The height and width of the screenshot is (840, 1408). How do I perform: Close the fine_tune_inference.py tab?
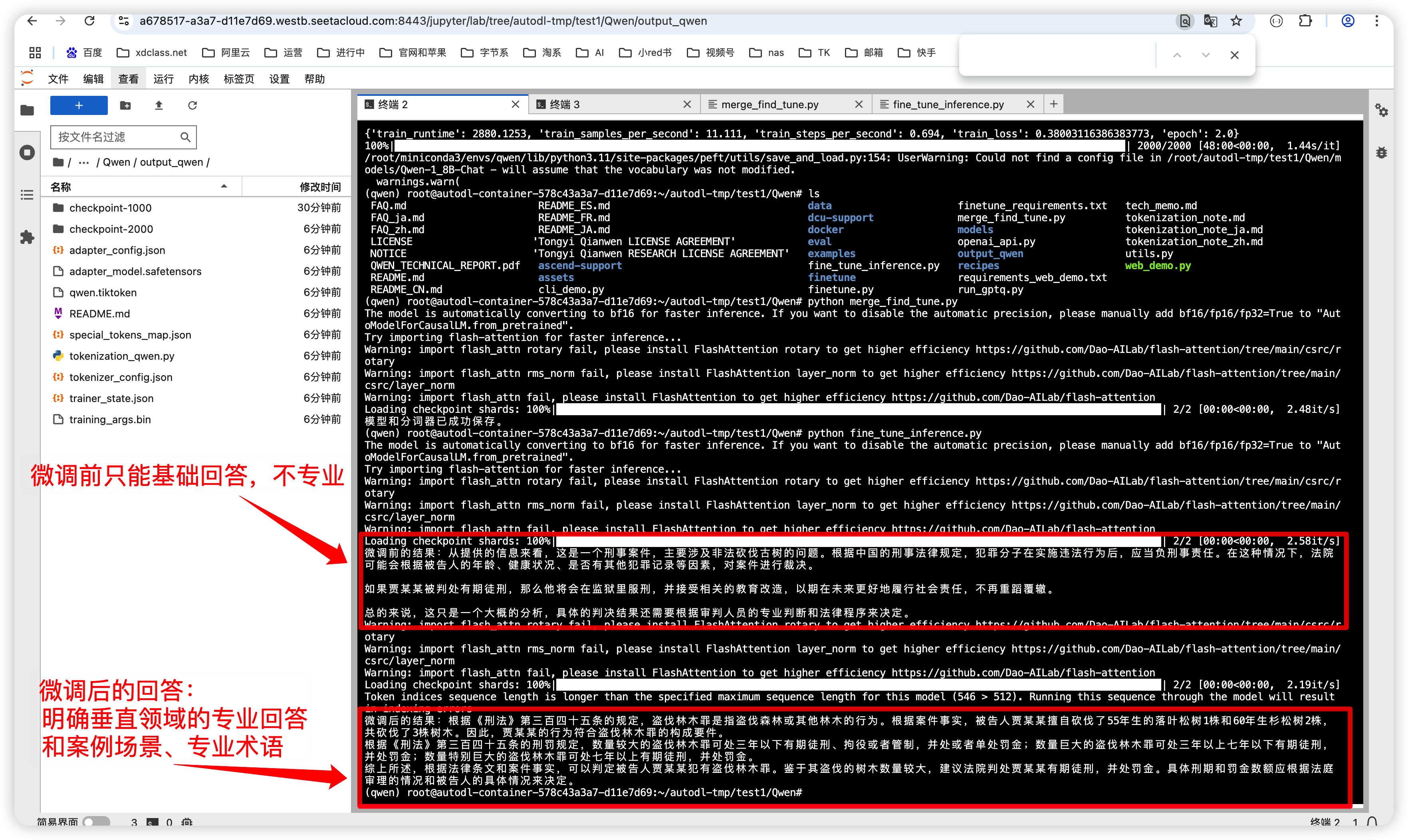click(x=1030, y=104)
